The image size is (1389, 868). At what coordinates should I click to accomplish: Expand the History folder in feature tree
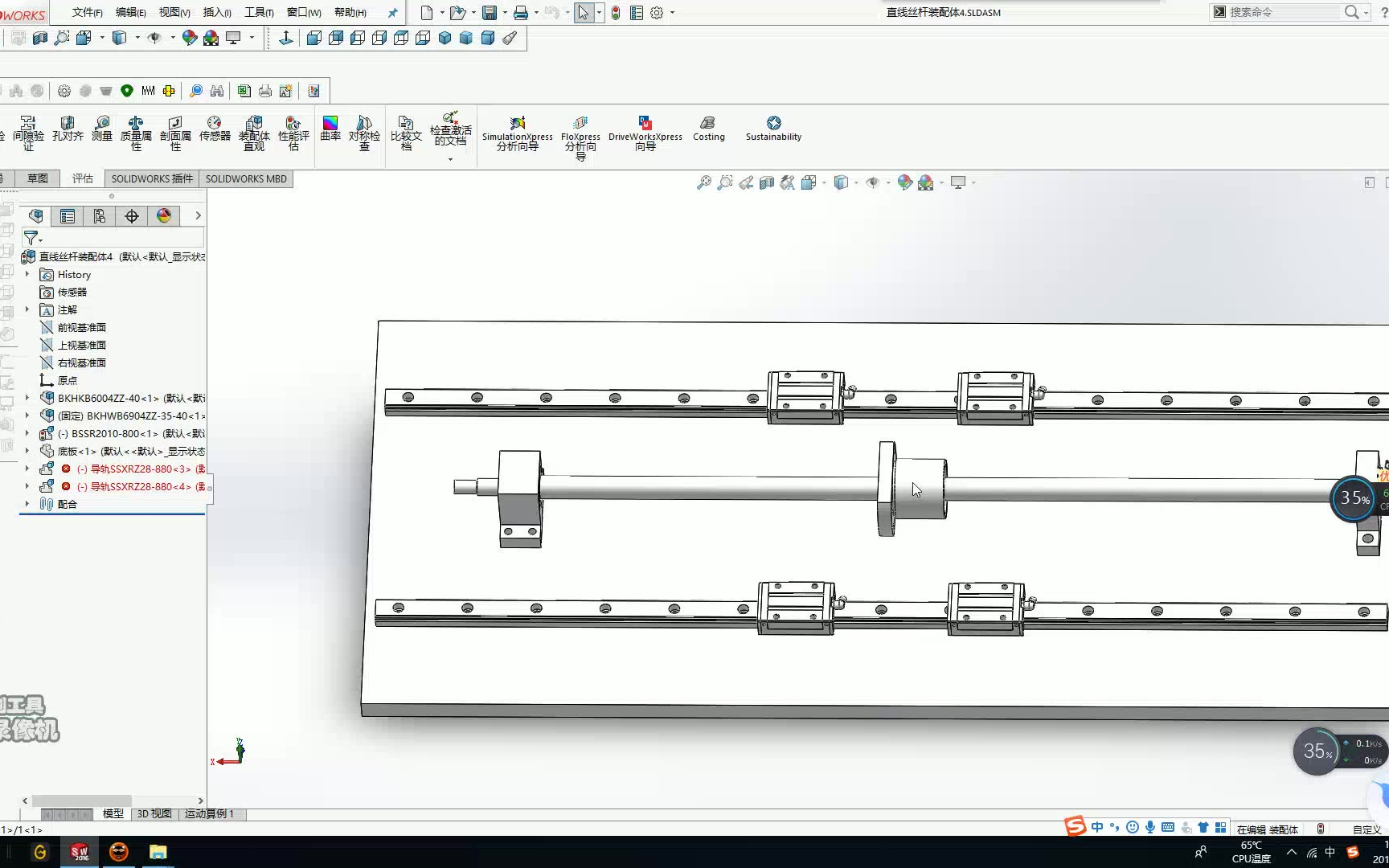27,274
